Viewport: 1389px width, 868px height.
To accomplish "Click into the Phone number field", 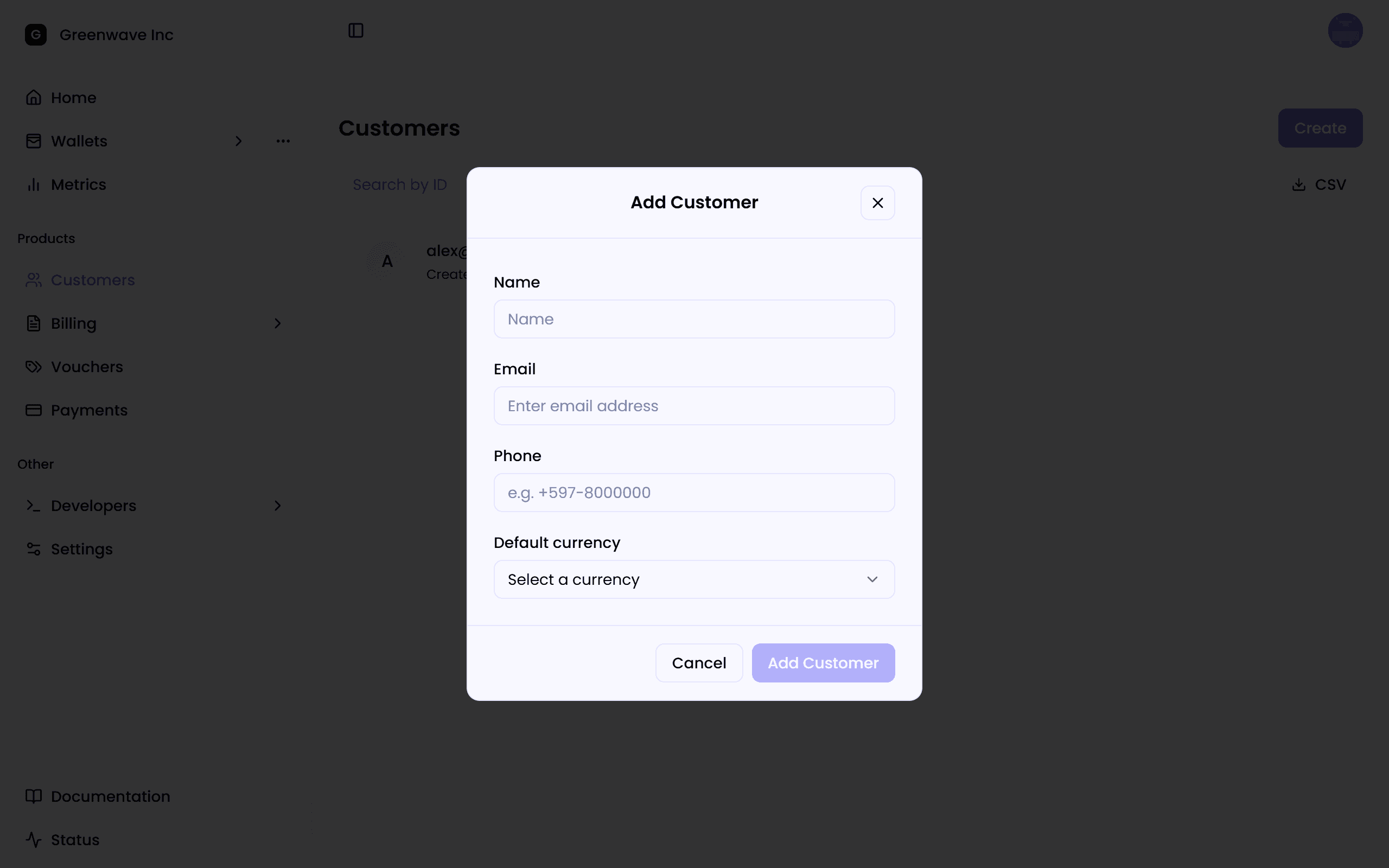I will click(x=694, y=493).
